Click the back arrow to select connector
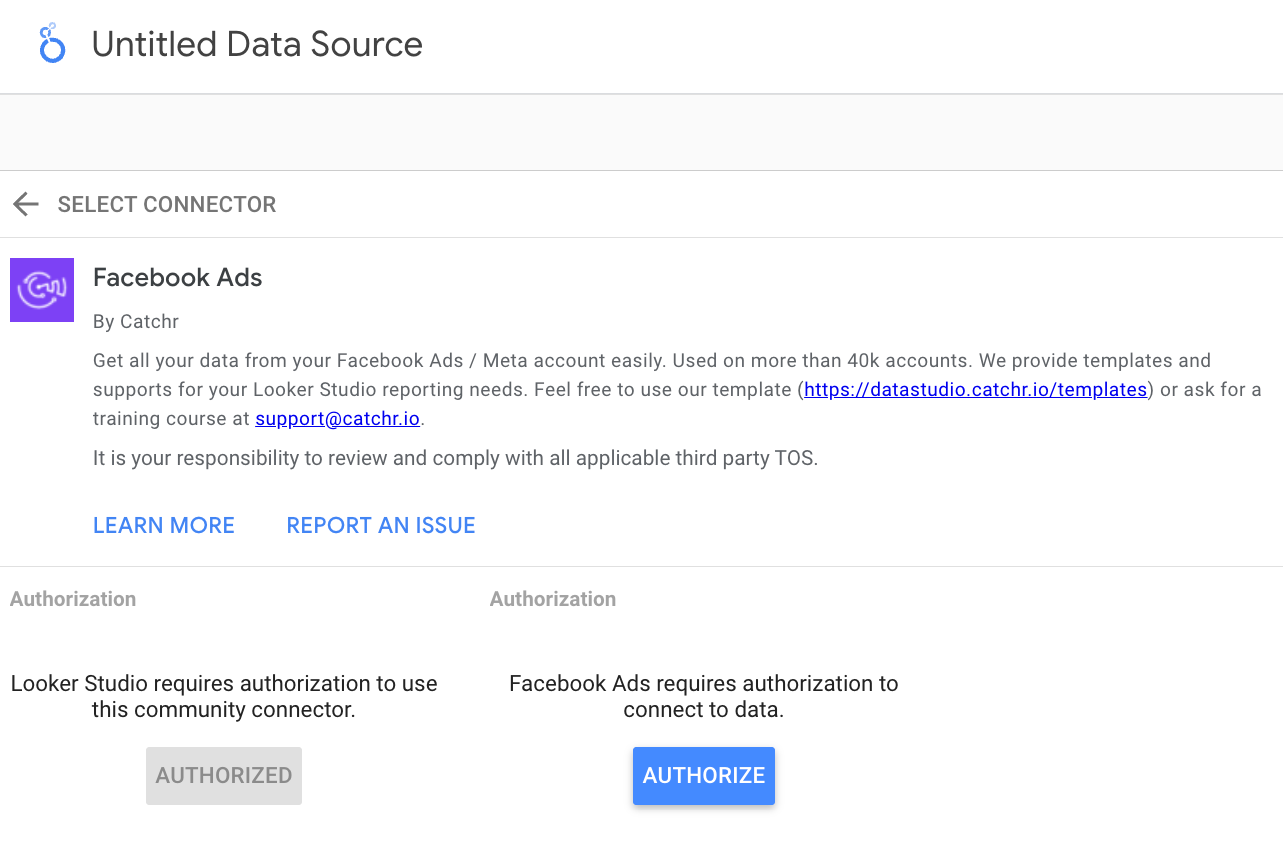1283x857 pixels. (x=25, y=204)
